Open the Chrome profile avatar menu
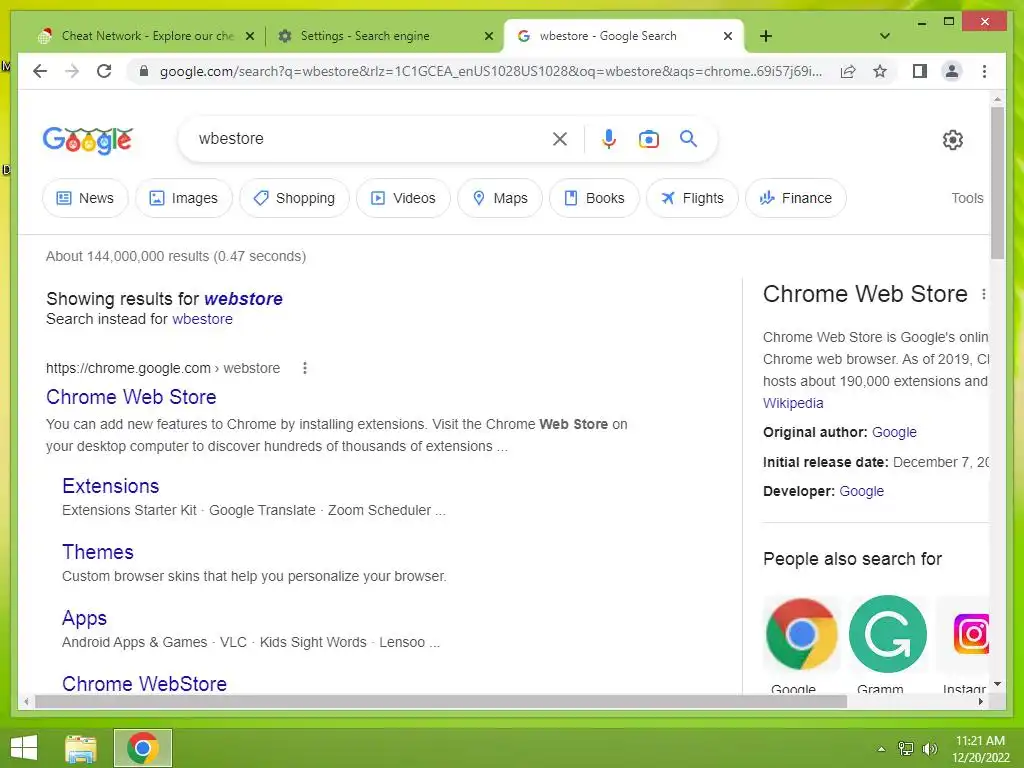 952,71
